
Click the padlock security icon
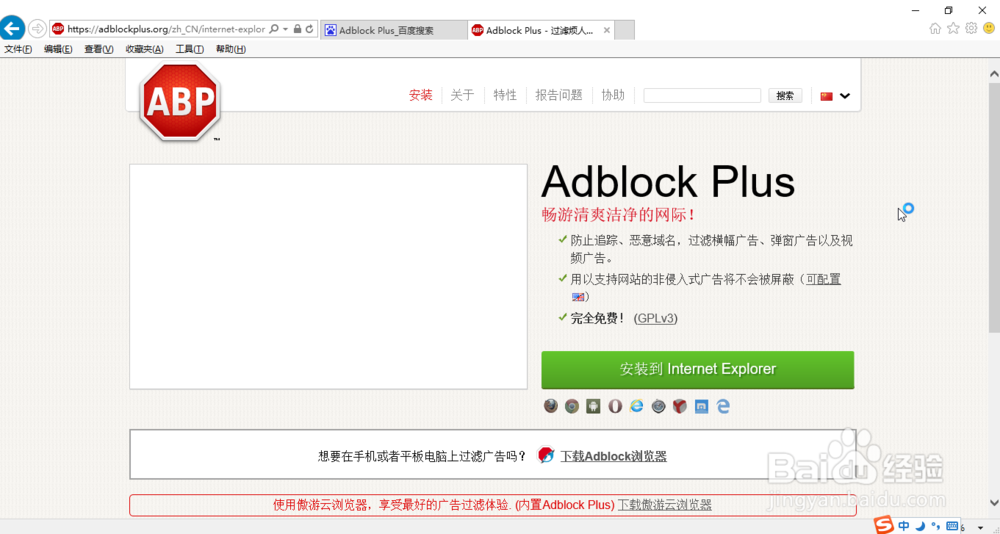click(x=297, y=29)
